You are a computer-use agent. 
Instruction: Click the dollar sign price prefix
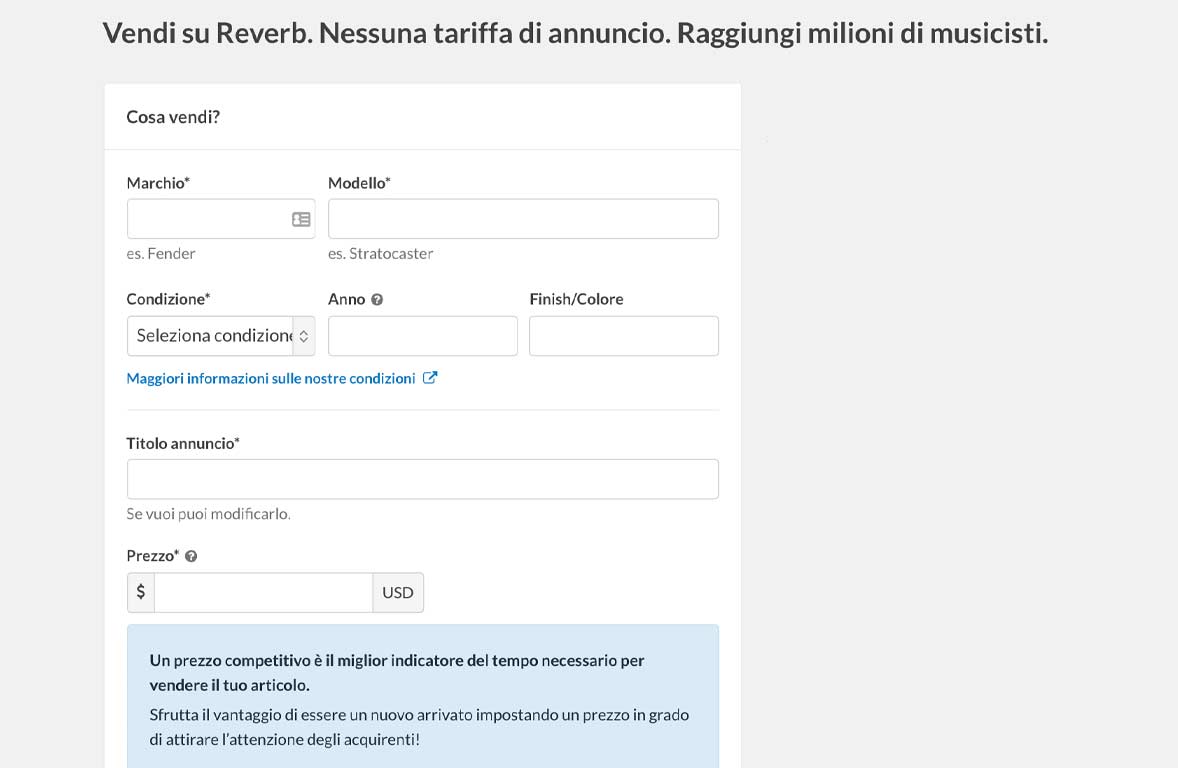click(141, 592)
